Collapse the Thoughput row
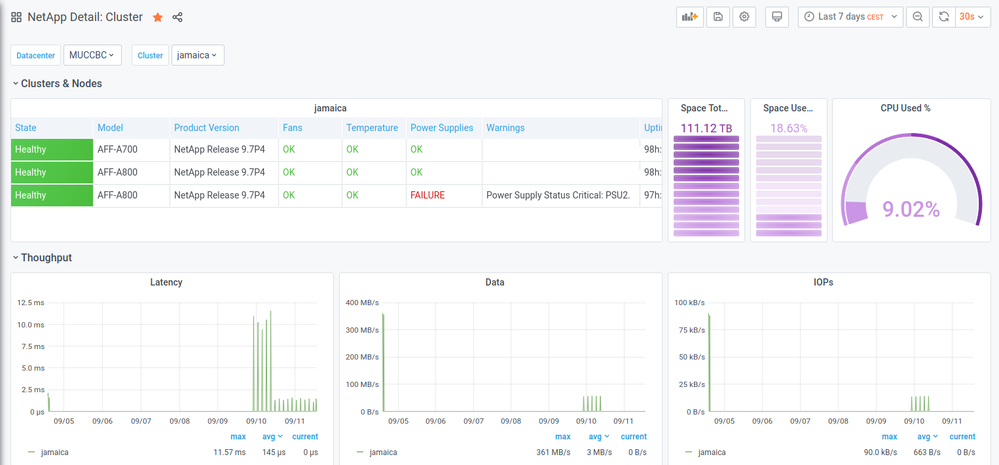Viewport: 999px width, 465px height. pyautogui.click(x=46, y=258)
